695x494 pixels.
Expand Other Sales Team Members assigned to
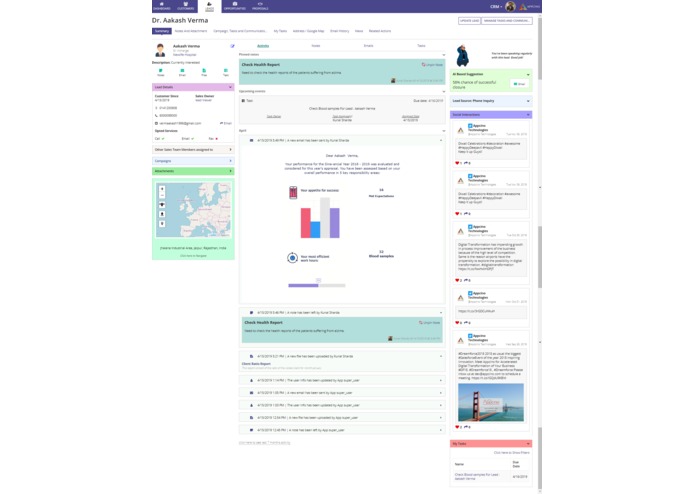tap(230, 150)
